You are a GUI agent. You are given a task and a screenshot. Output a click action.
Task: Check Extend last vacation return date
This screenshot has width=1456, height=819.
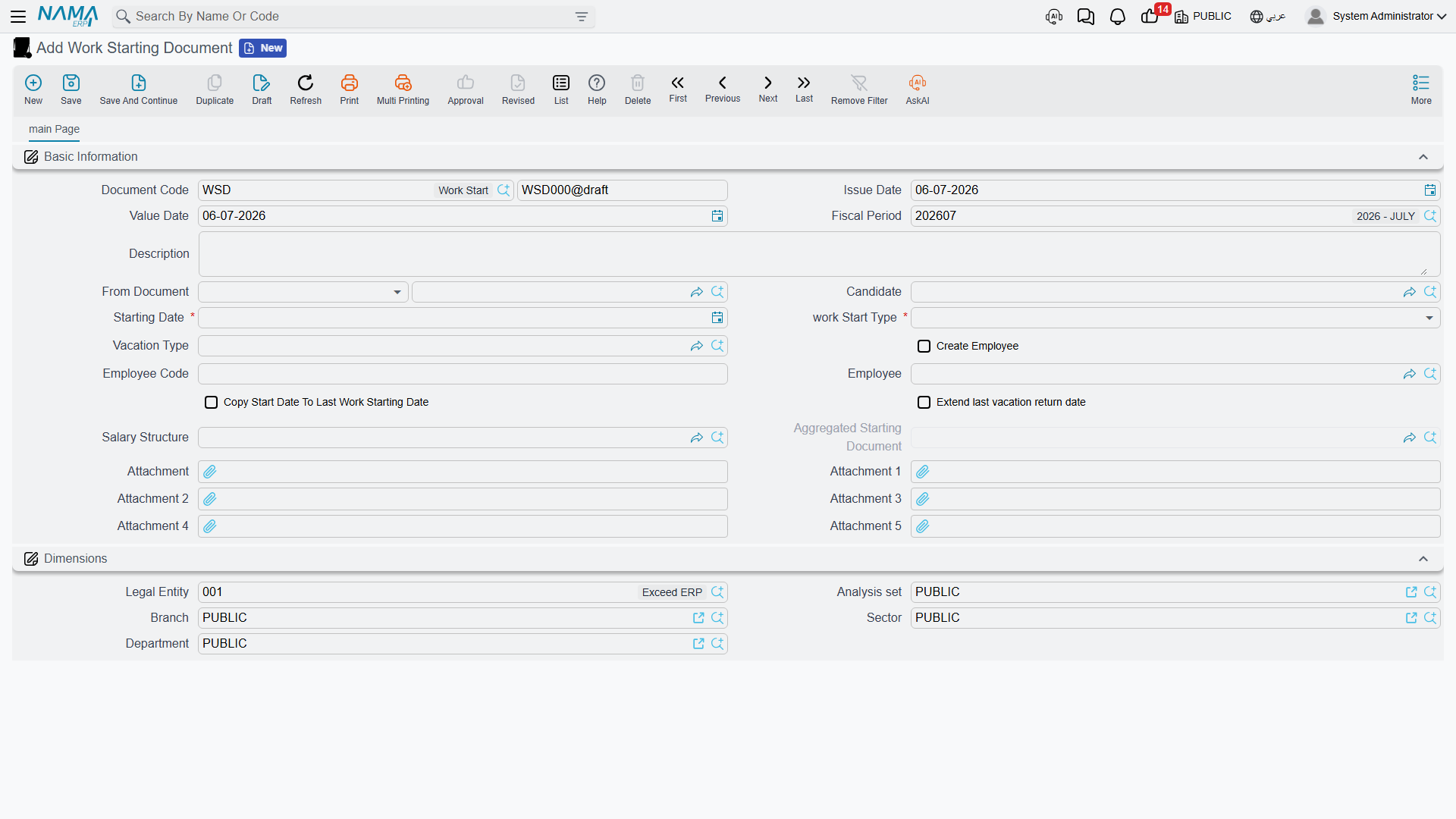point(924,403)
